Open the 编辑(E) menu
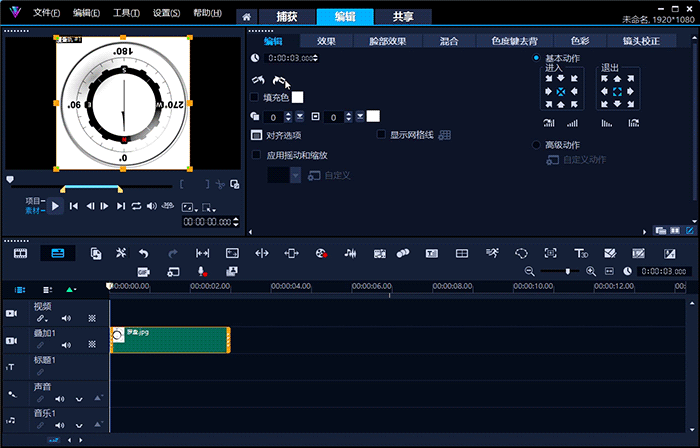 tap(86, 13)
